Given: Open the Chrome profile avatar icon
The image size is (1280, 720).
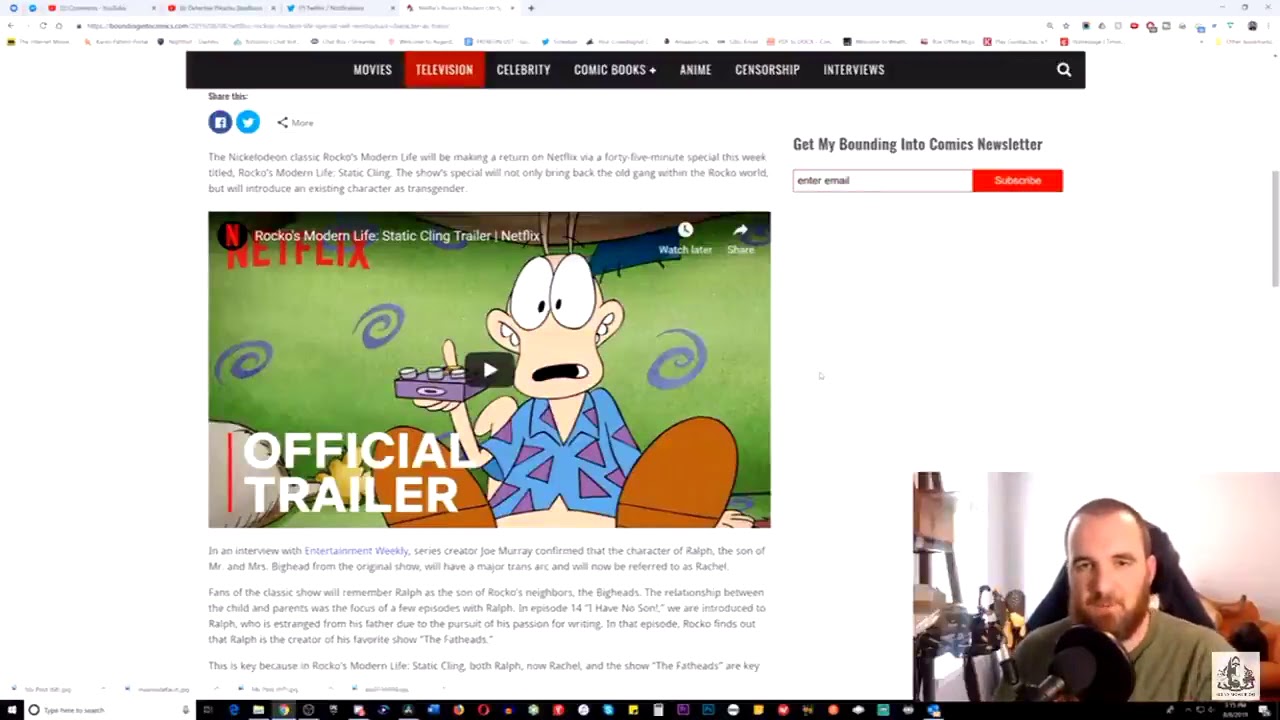Looking at the screenshot, I should (1252, 26).
